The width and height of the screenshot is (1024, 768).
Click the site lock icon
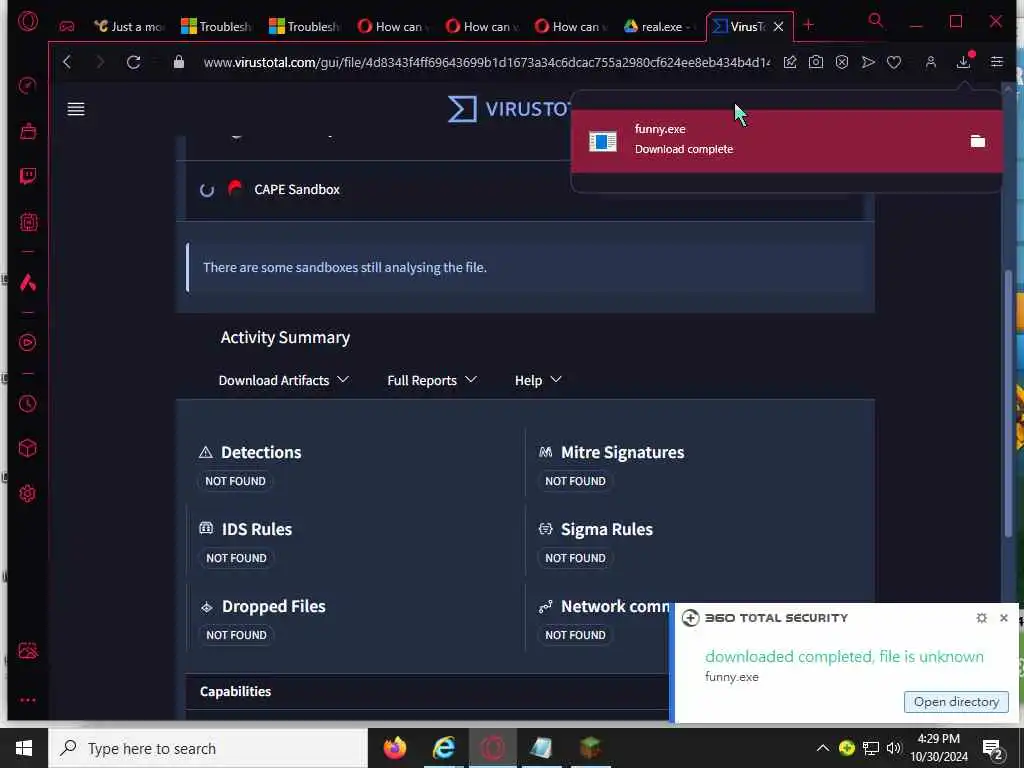click(178, 62)
